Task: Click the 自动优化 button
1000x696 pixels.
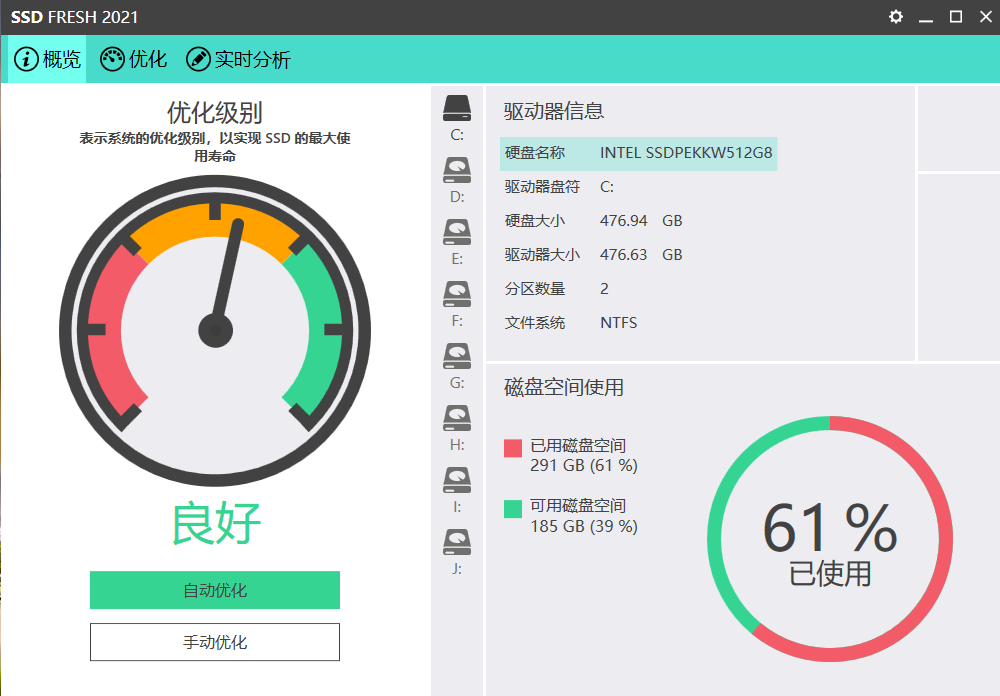Action: [215, 590]
